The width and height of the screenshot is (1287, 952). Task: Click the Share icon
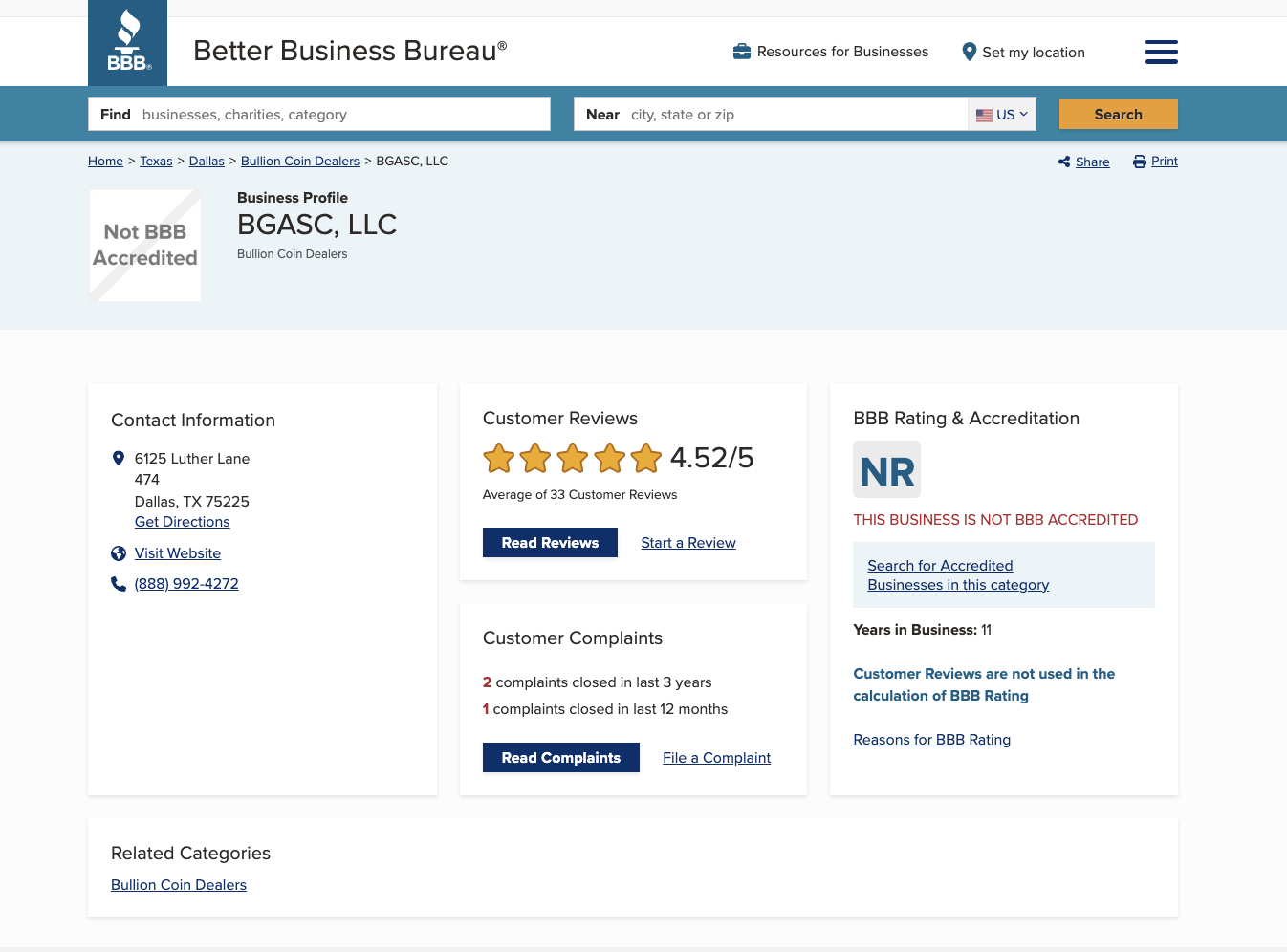point(1064,162)
